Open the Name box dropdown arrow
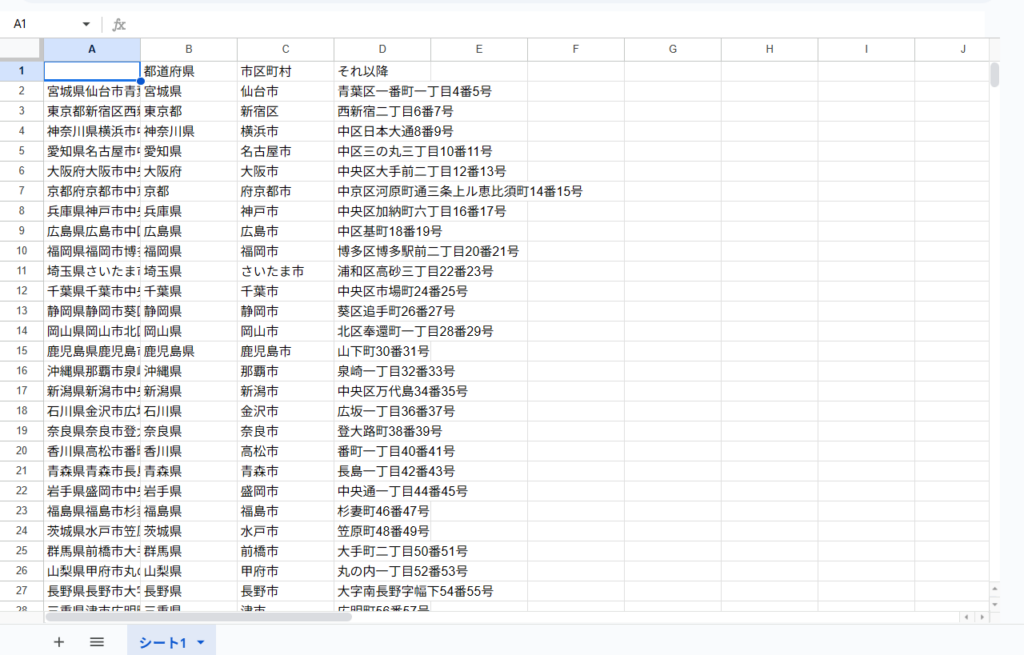 [x=86, y=24]
